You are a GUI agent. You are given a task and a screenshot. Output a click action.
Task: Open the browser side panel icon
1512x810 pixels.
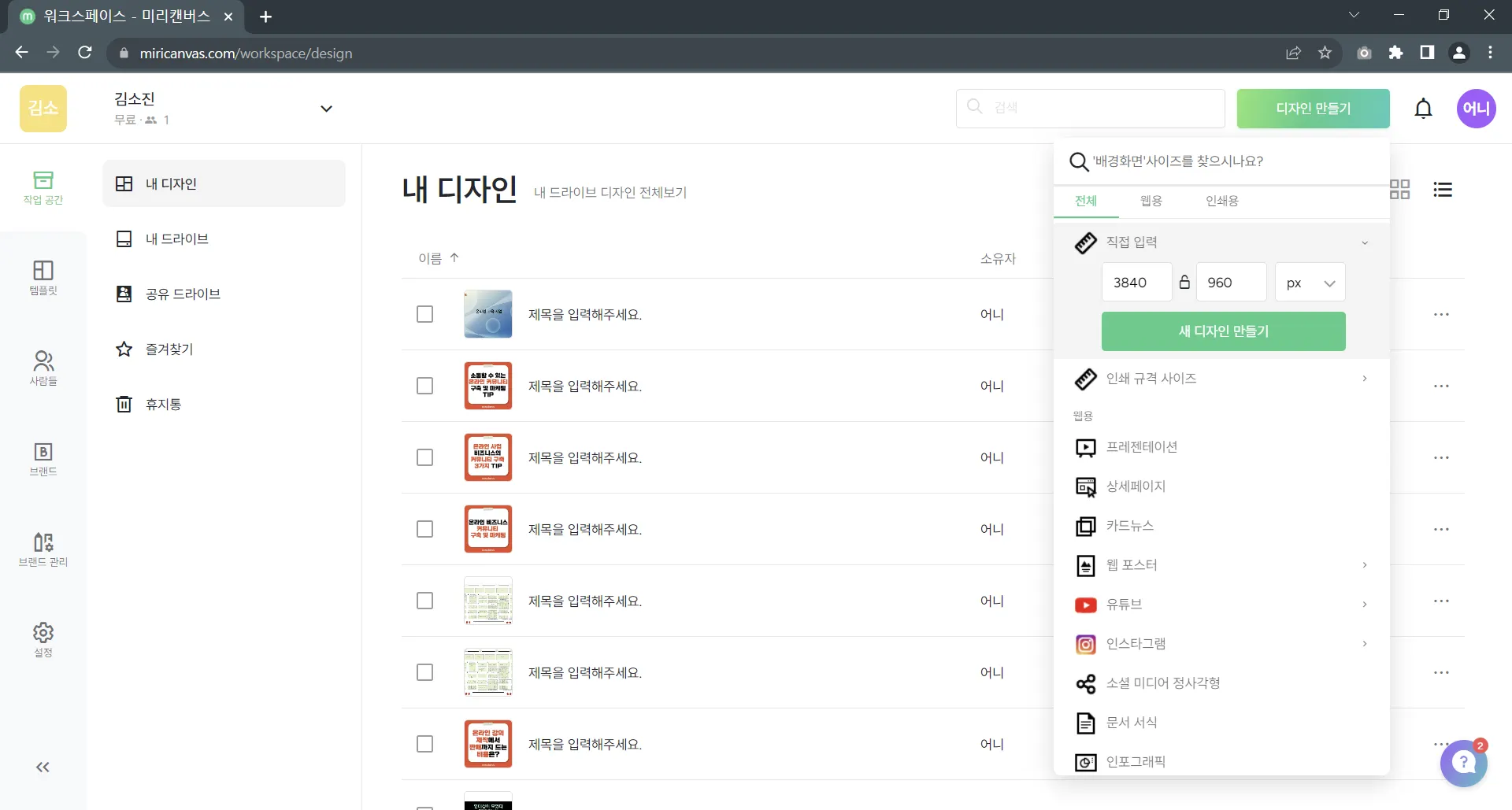pyautogui.click(x=1427, y=53)
